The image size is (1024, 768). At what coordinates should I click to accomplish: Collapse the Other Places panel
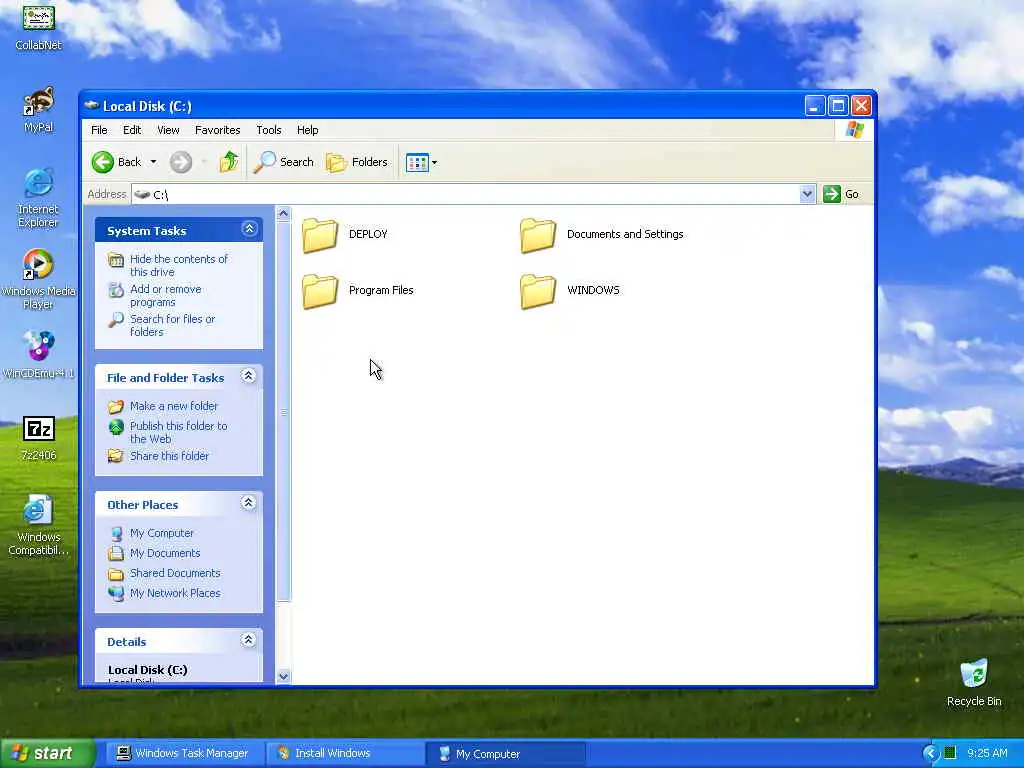[248, 503]
